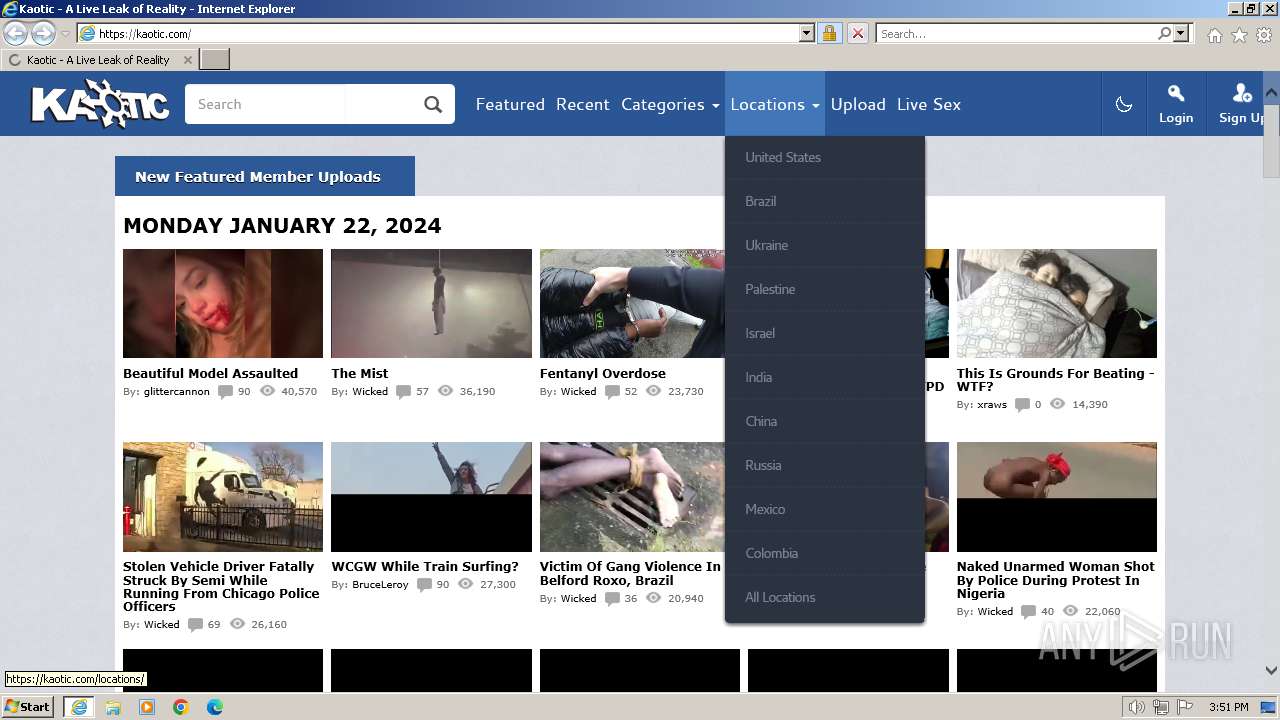Click the Action Center flag icon
The height and width of the screenshot is (720, 1280).
pyautogui.click(x=1185, y=707)
